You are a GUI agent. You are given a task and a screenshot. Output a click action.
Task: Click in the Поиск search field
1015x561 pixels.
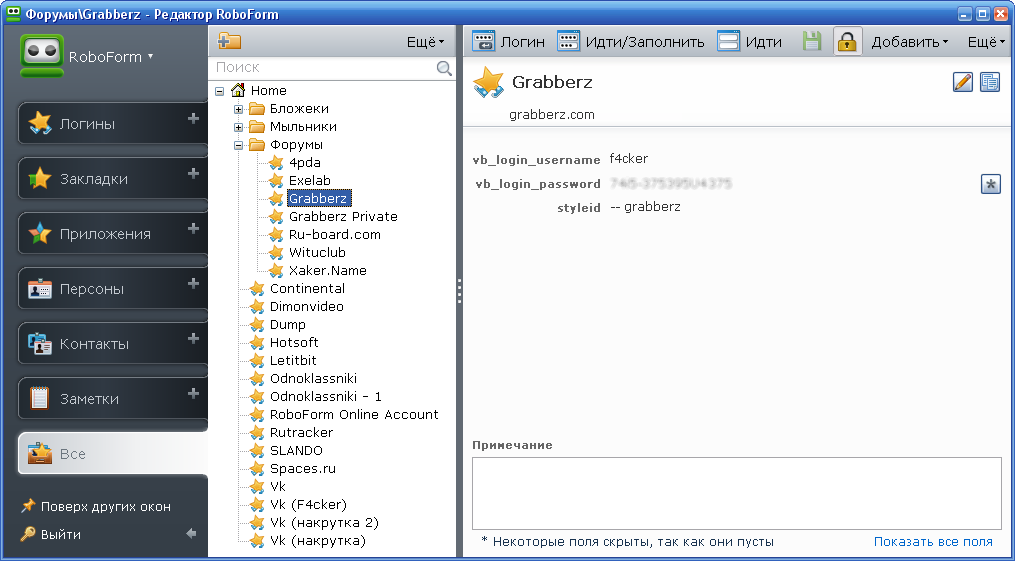click(x=322, y=67)
